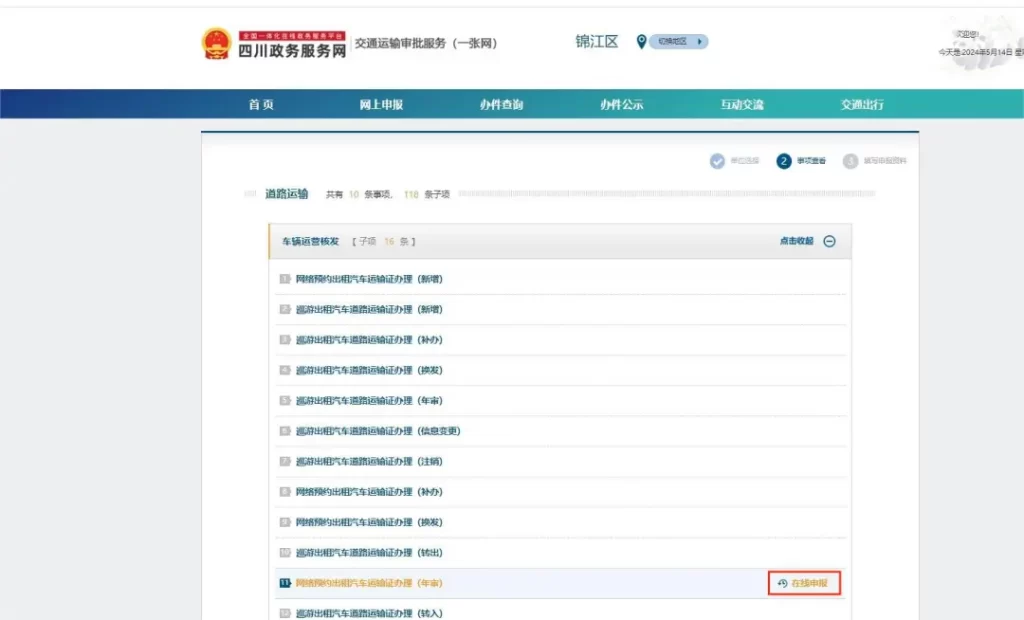
Task: Open the 切换地区 region switch button
Action: (x=679, y=42)
